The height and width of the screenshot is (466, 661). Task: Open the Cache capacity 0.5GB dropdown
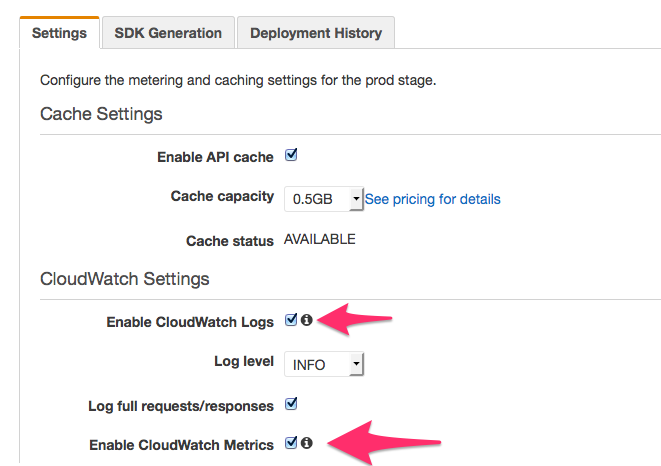pos(323,199)
